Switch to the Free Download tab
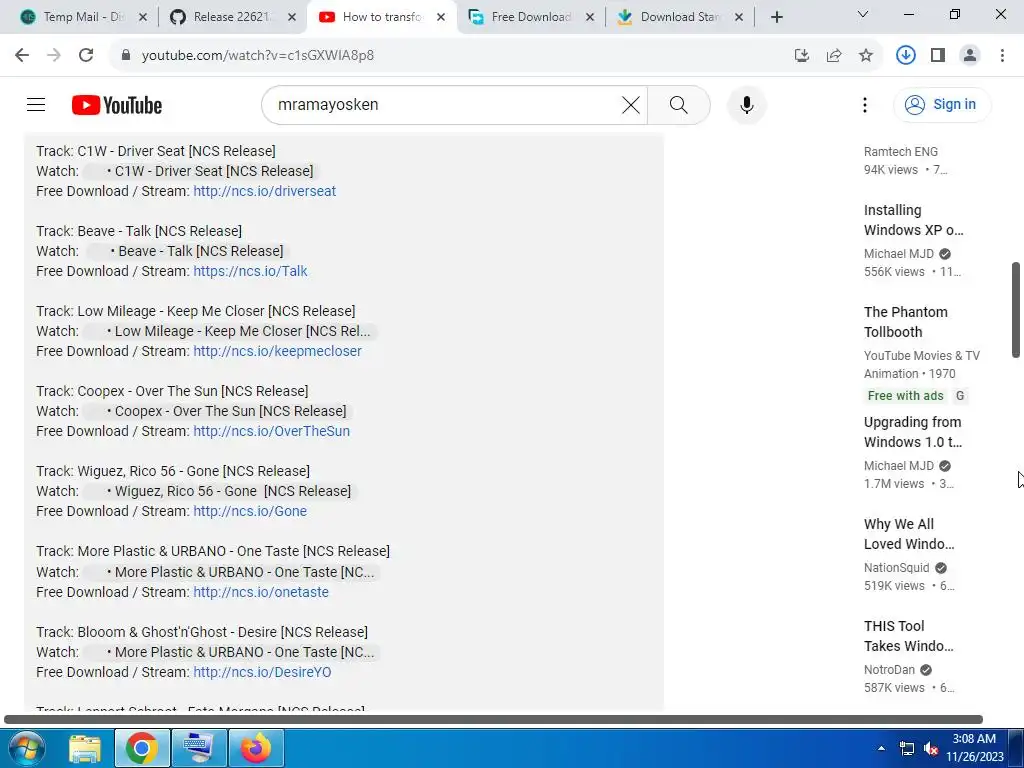This screenshot has height=768, width=1024. coord(530,17)
